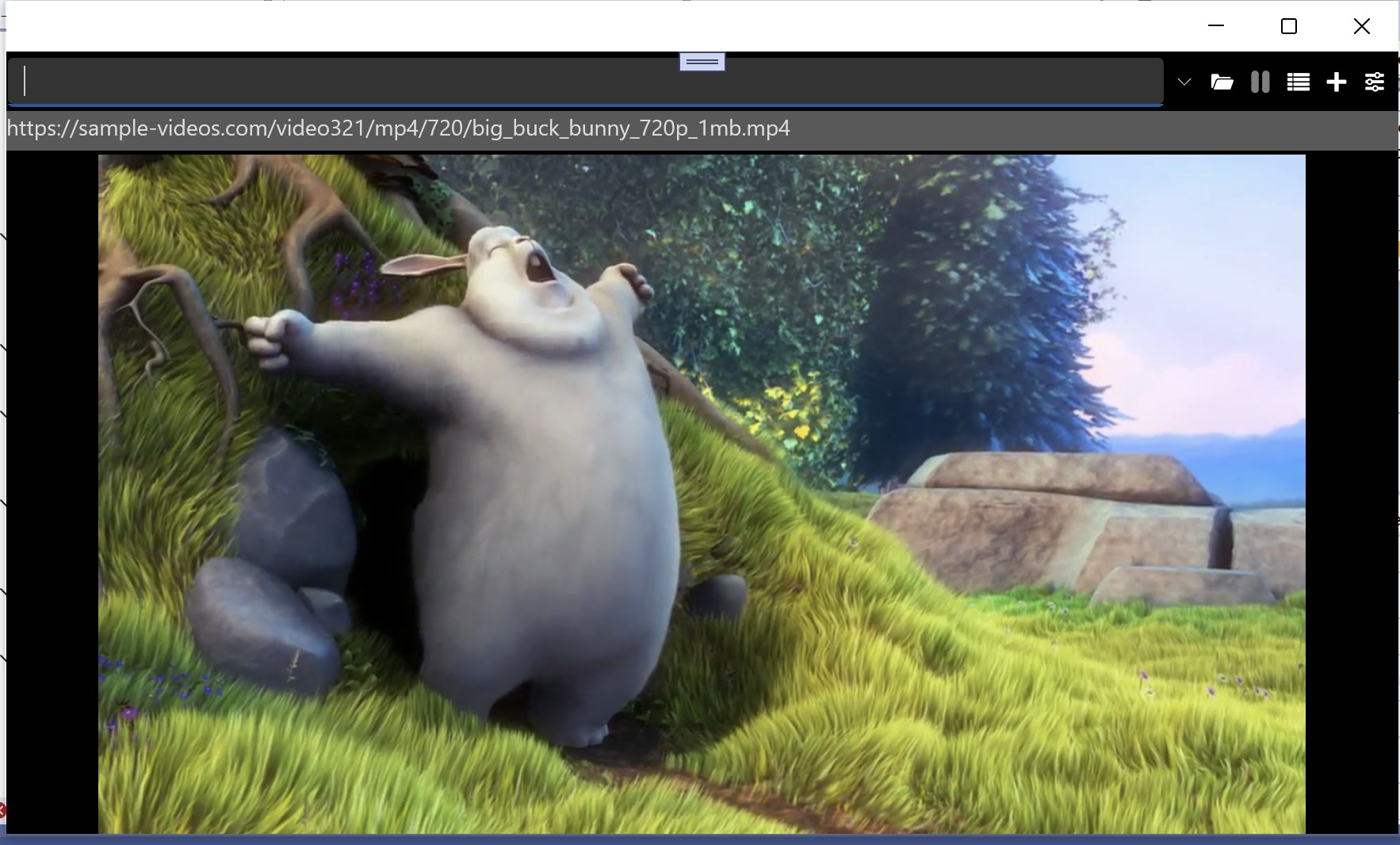The height and width of the screenshot is (845, 1400).
Task: Open the settings sliders icon
Action: click(x=1374, y=82)
